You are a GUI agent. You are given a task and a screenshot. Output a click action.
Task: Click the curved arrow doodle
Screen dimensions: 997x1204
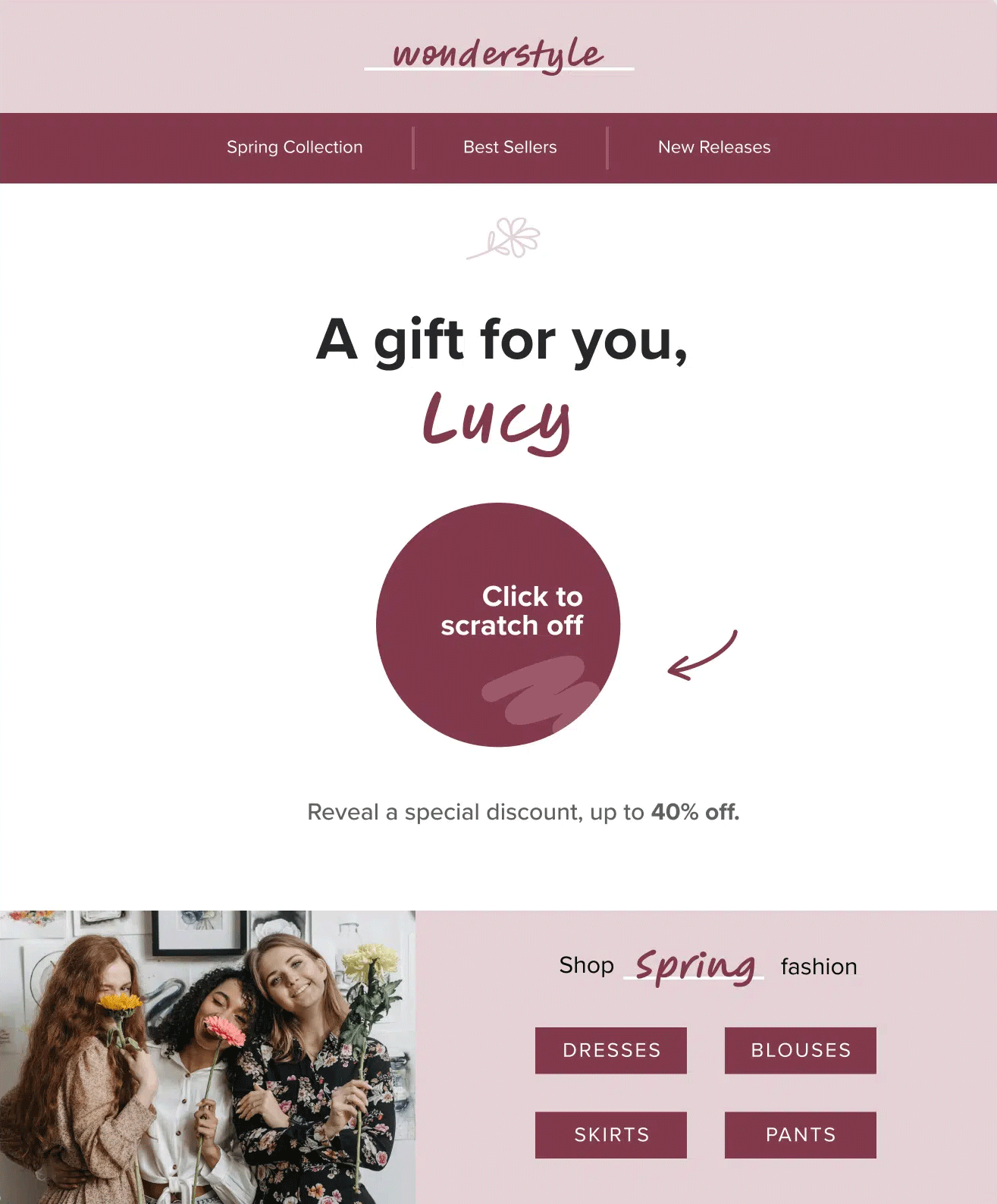click(x=702, y=655)
